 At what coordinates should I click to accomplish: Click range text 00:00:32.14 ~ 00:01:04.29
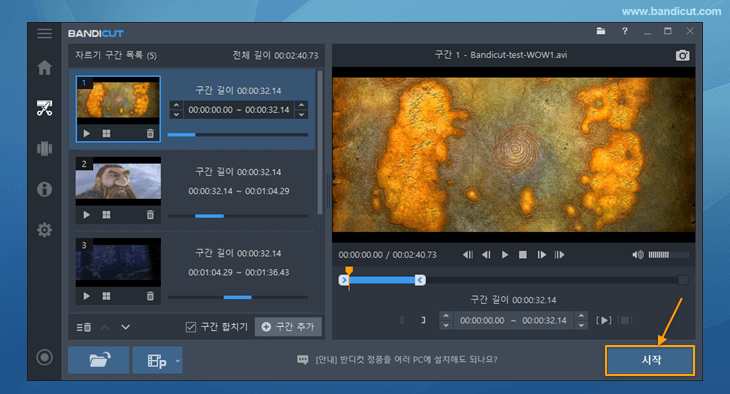(239, 191)
